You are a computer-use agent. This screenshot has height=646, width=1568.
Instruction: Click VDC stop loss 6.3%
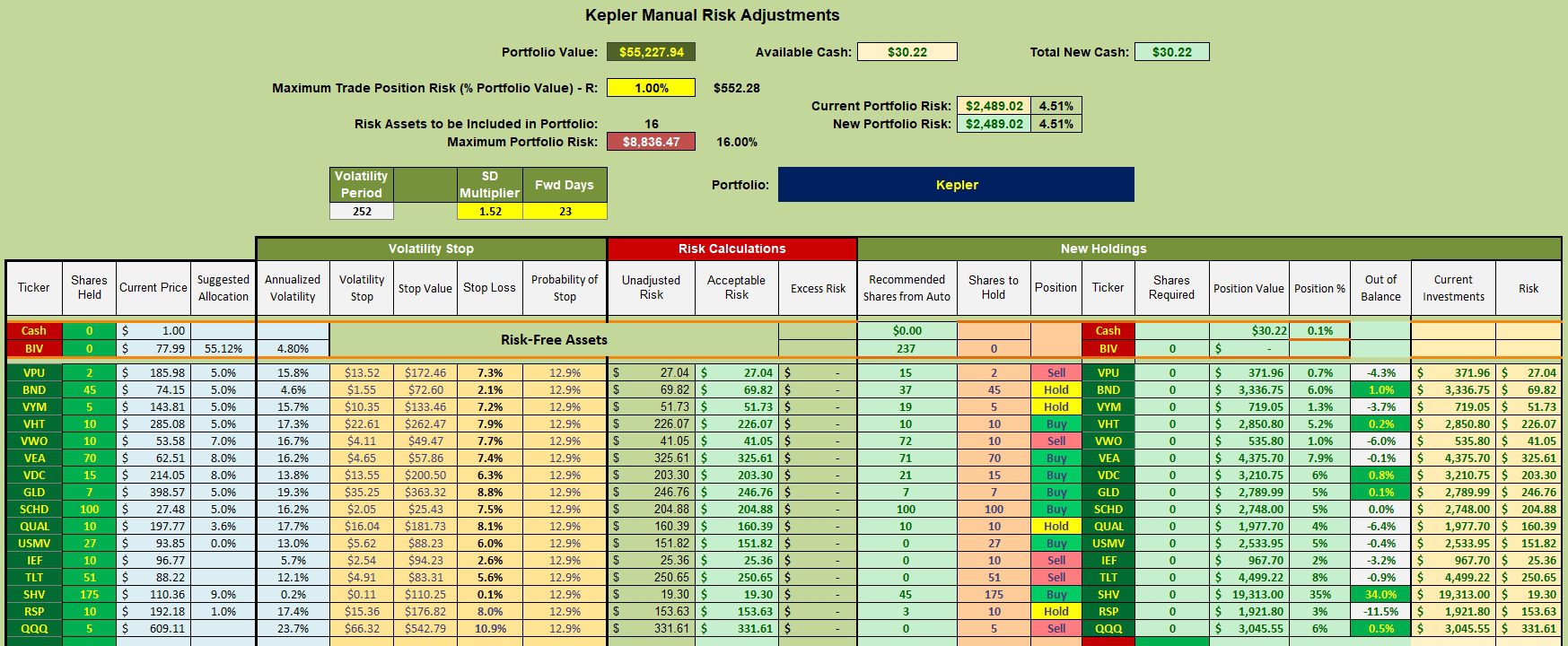pyautogui.click(x=489, y=476)
